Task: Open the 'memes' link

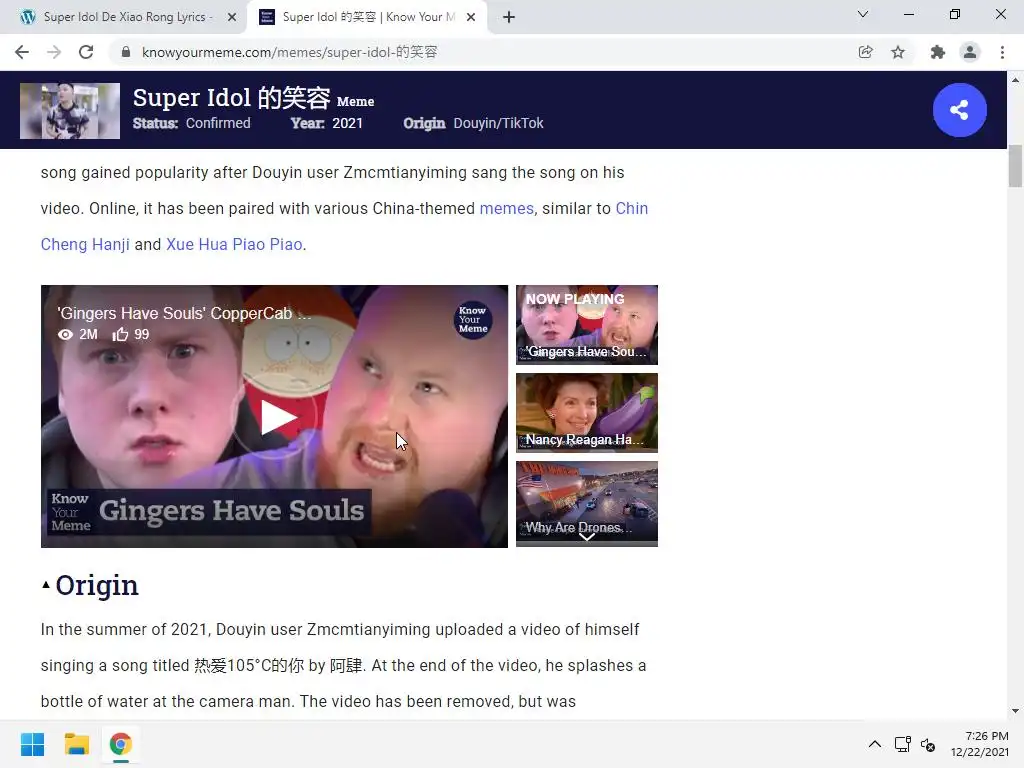Action: coord(507,208)
